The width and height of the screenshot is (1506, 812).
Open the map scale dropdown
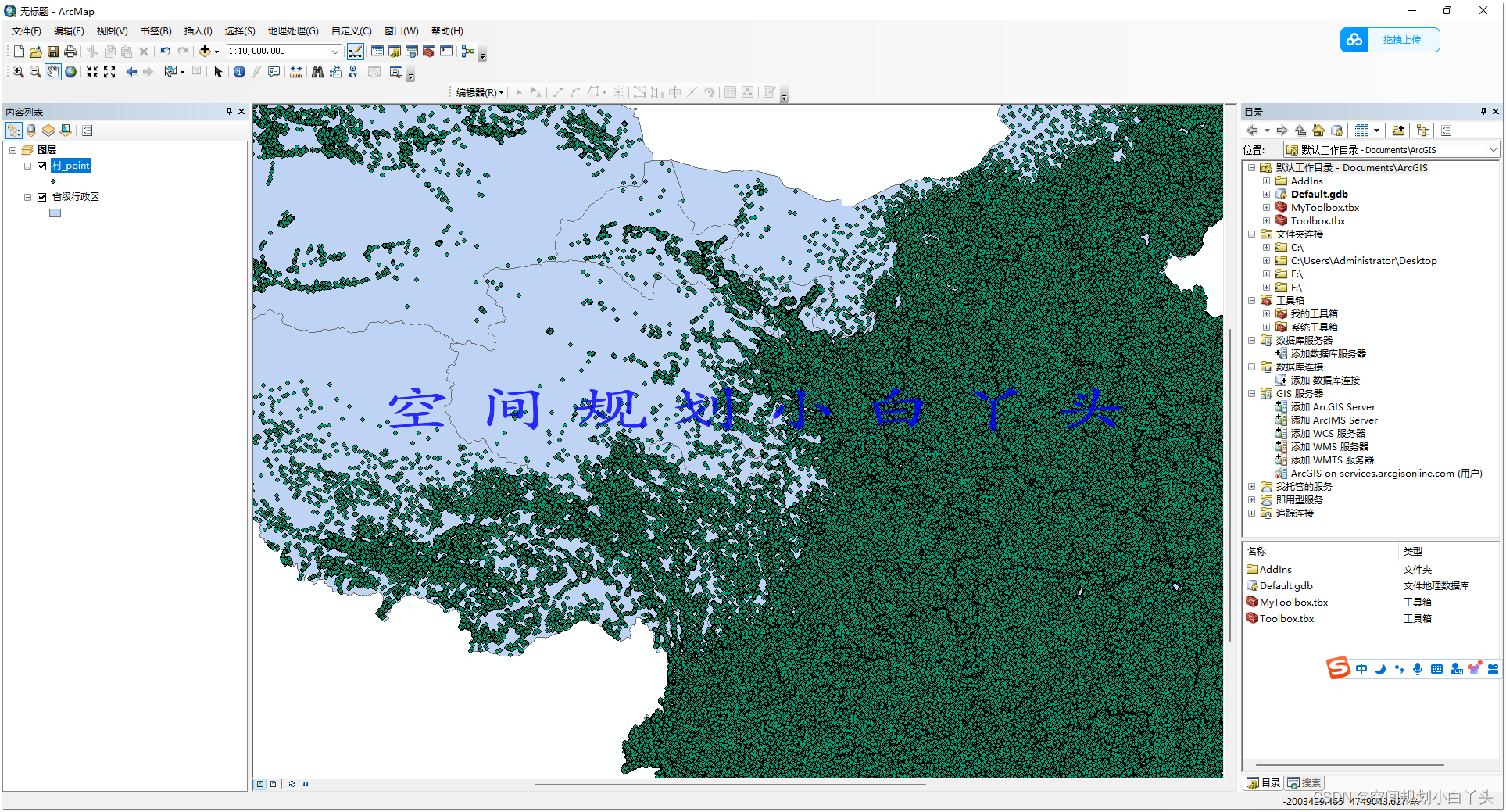[x=335, y=52]
